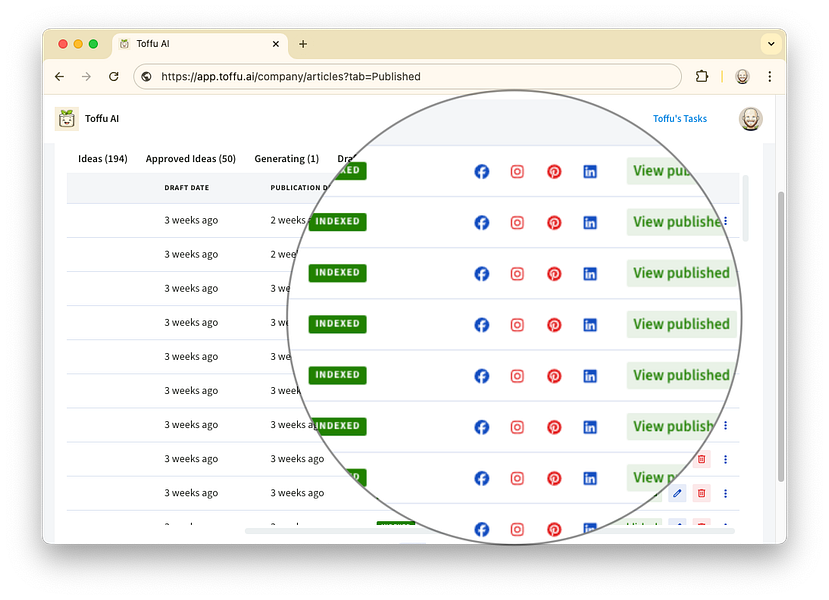Image resolution: width=829 pixels, height=600 pixels.
Task: Switch to the Approved Ideas (50) tab
Action: coord(190,159)
